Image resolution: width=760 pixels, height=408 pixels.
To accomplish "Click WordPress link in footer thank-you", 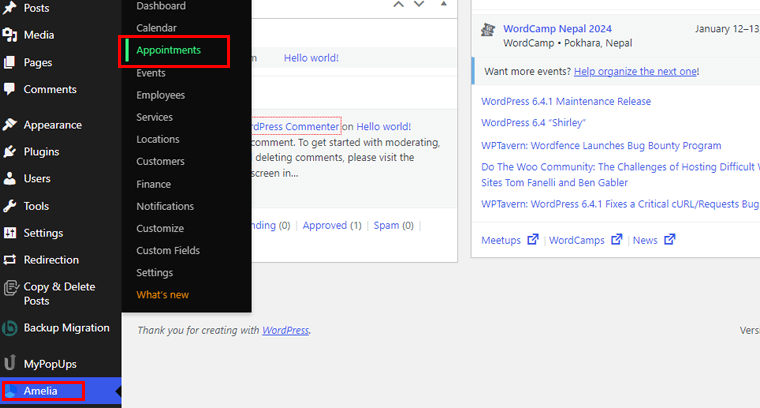I will [x=285, y=330].
